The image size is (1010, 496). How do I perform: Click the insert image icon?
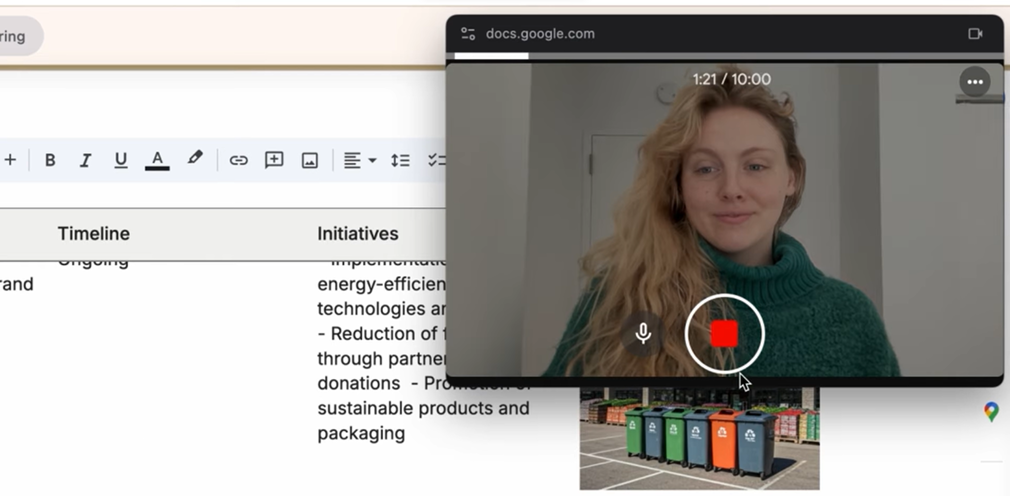(310, 160)
